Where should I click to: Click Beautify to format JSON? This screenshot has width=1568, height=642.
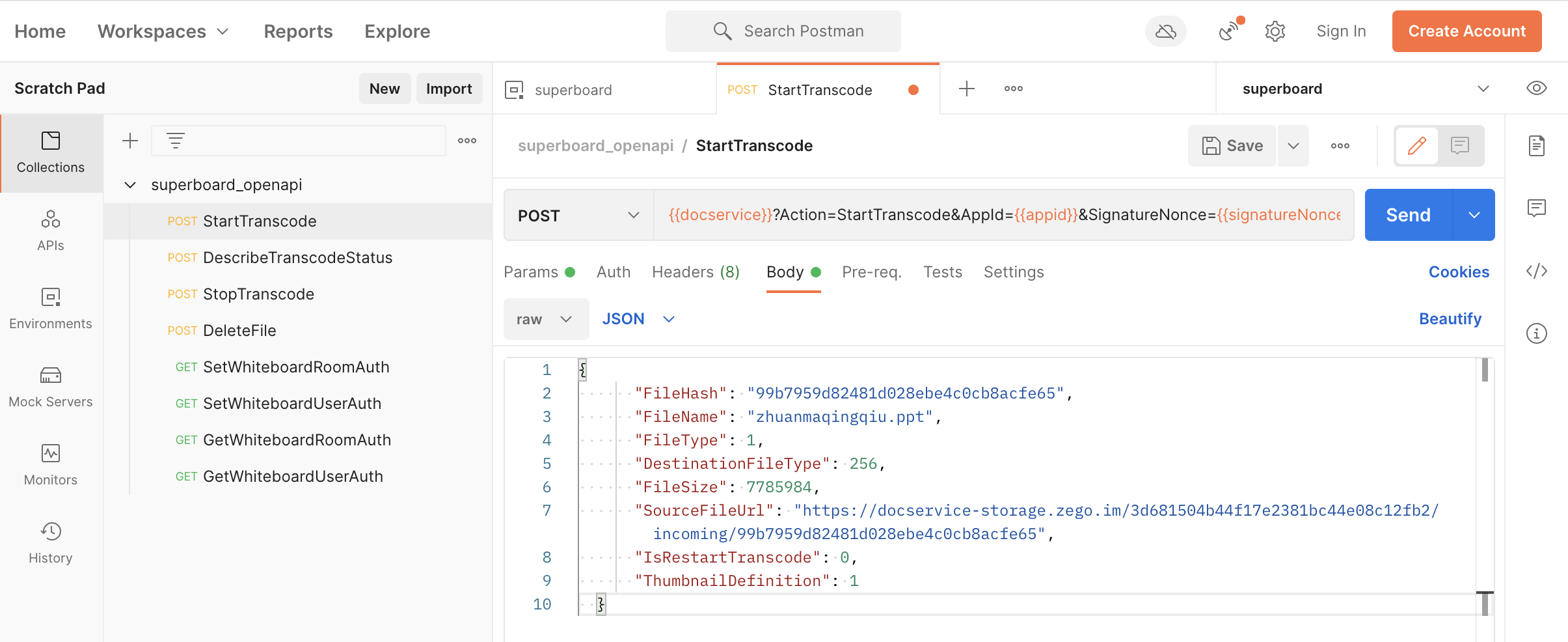1450,319
